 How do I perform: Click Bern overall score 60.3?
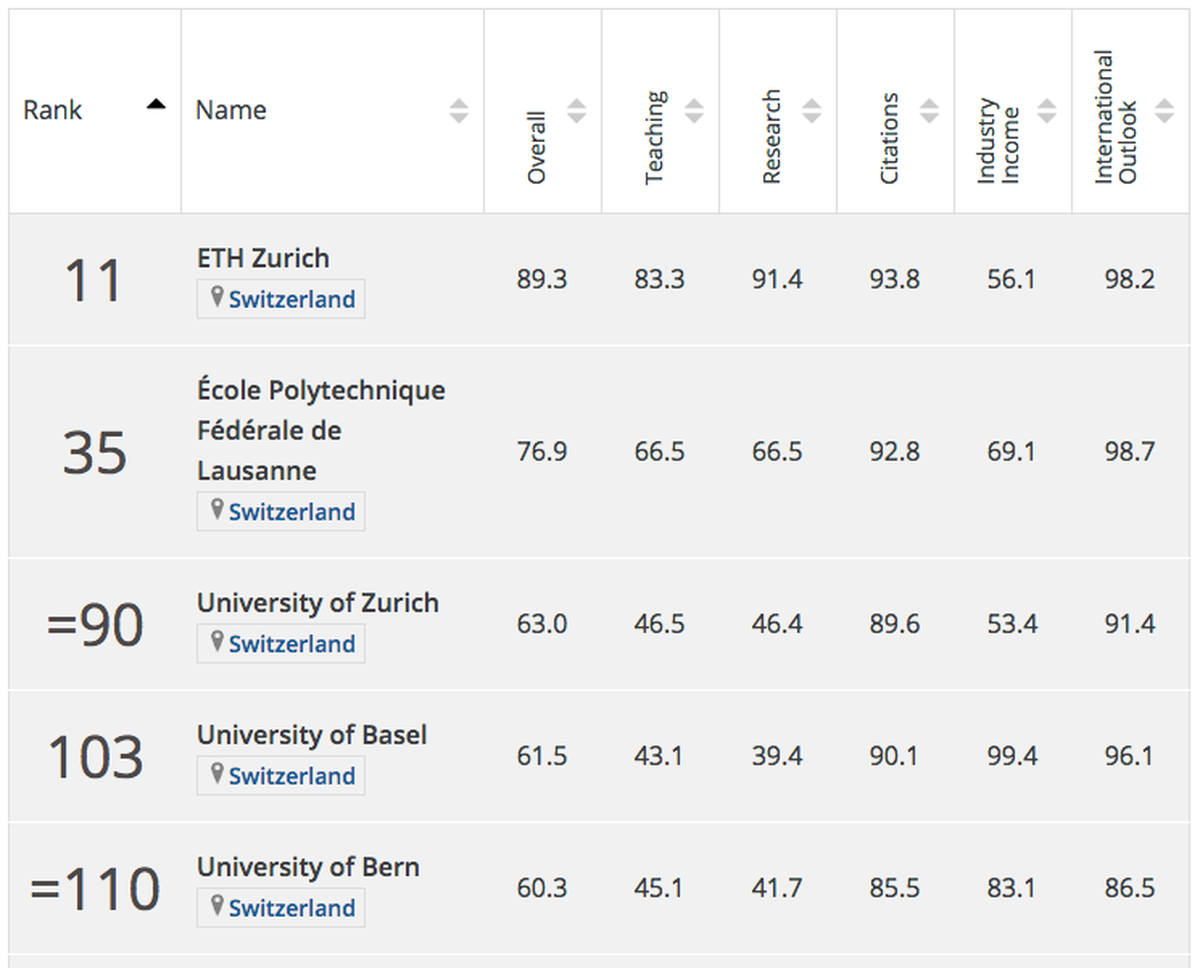tap(542, 889)
